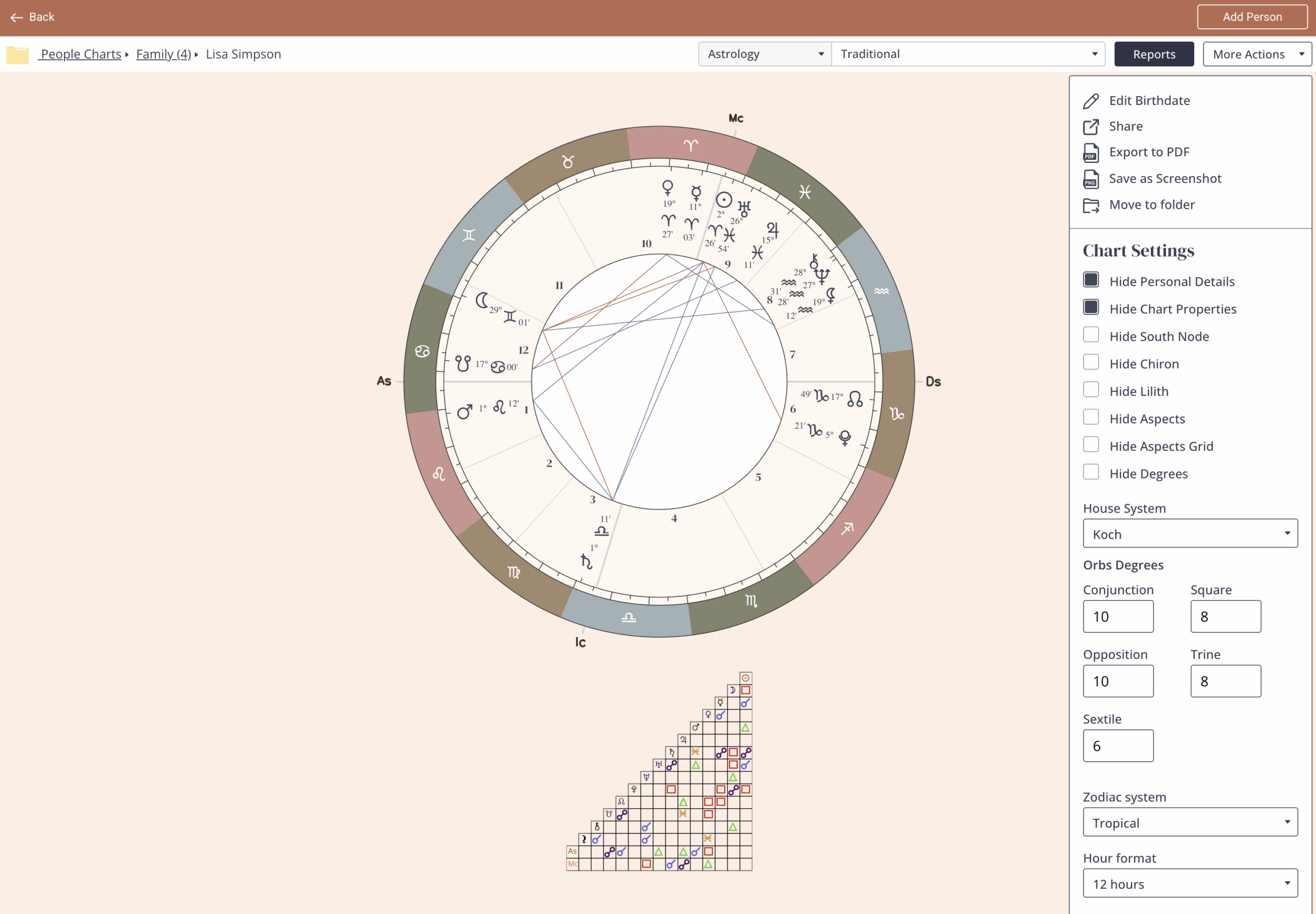
Task: Open the Astrology type selector
Action: click(764, 54)
